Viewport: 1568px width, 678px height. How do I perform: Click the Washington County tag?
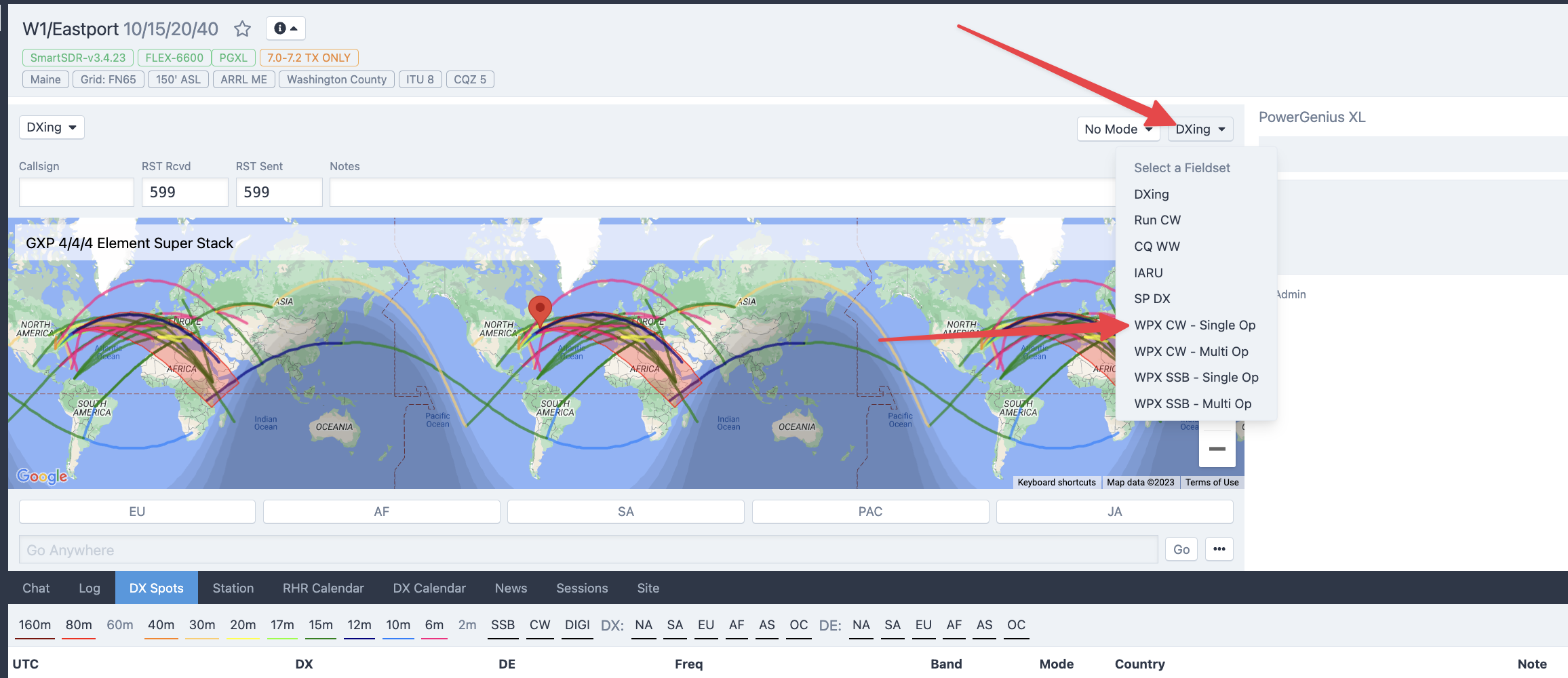click(336, 80)
